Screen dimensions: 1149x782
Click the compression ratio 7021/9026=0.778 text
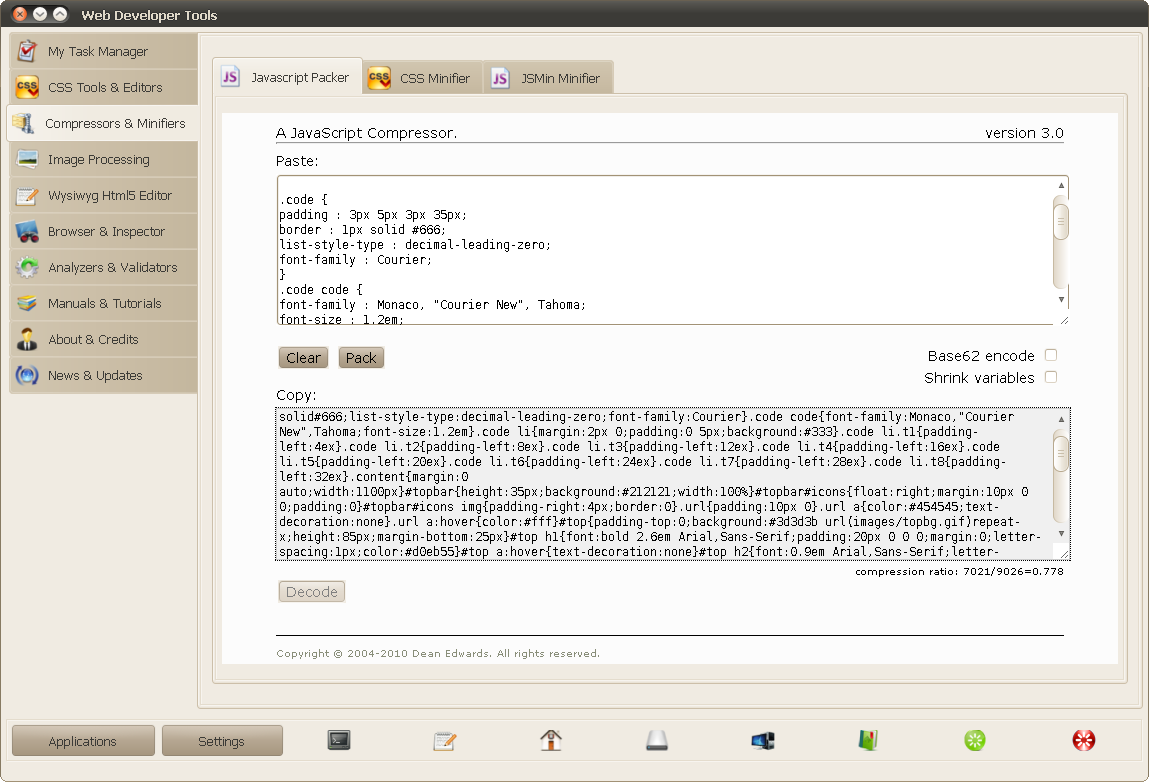[959, 572]
